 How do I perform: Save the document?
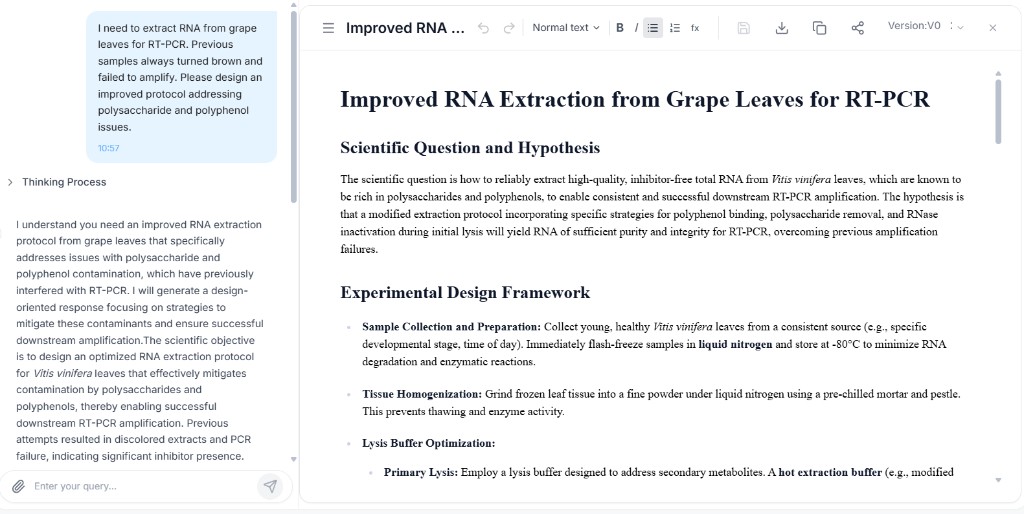tap(743, 27)
